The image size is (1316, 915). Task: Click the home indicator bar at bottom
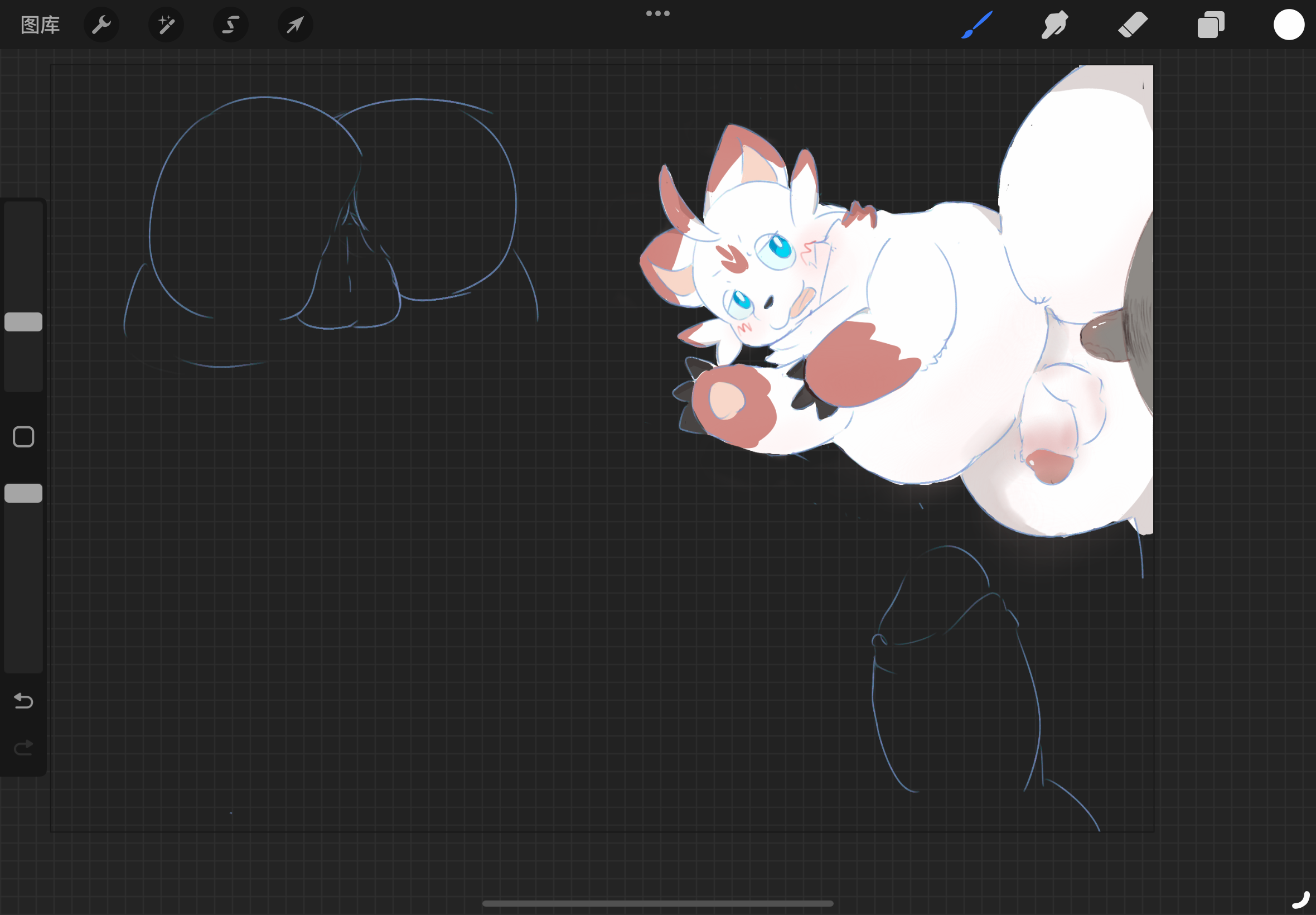[x=657, y=903]
